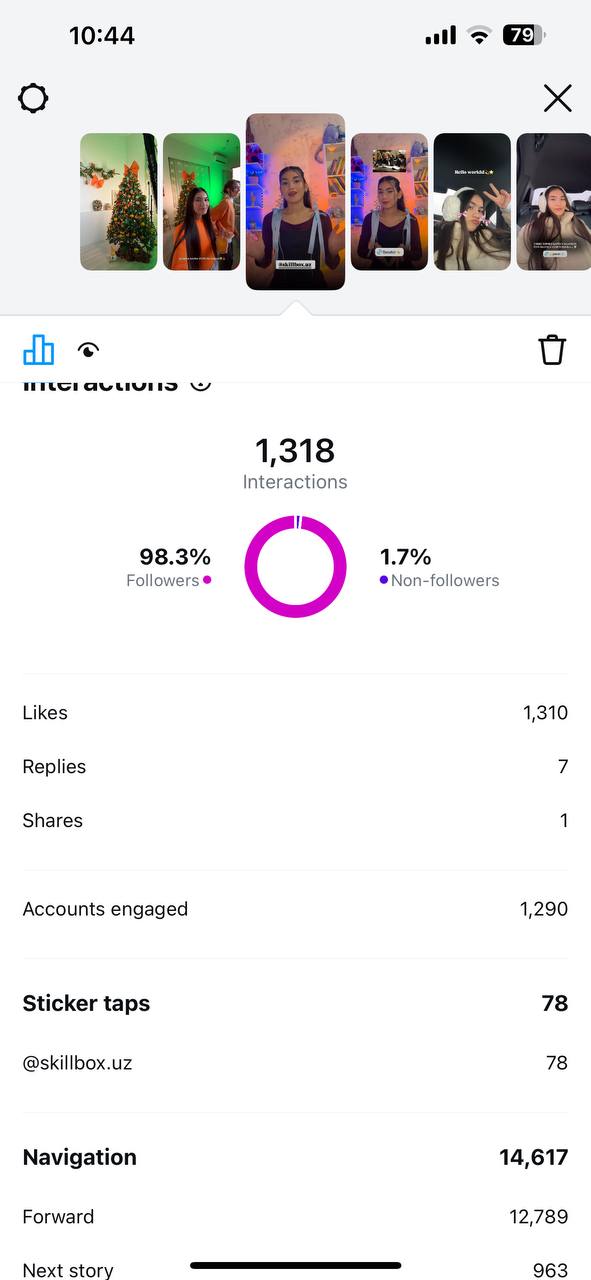Open the rightmost partially visible story thumbnail

[x=553, y=202]
